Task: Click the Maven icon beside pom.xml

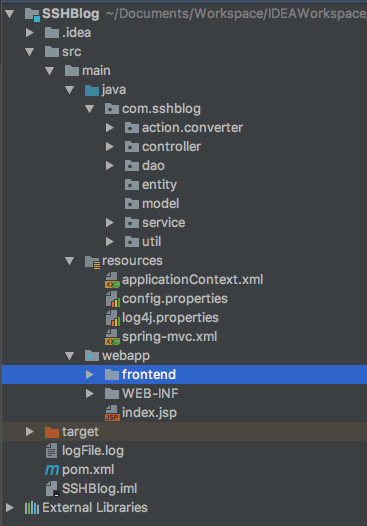Action: tap(52, 470)
